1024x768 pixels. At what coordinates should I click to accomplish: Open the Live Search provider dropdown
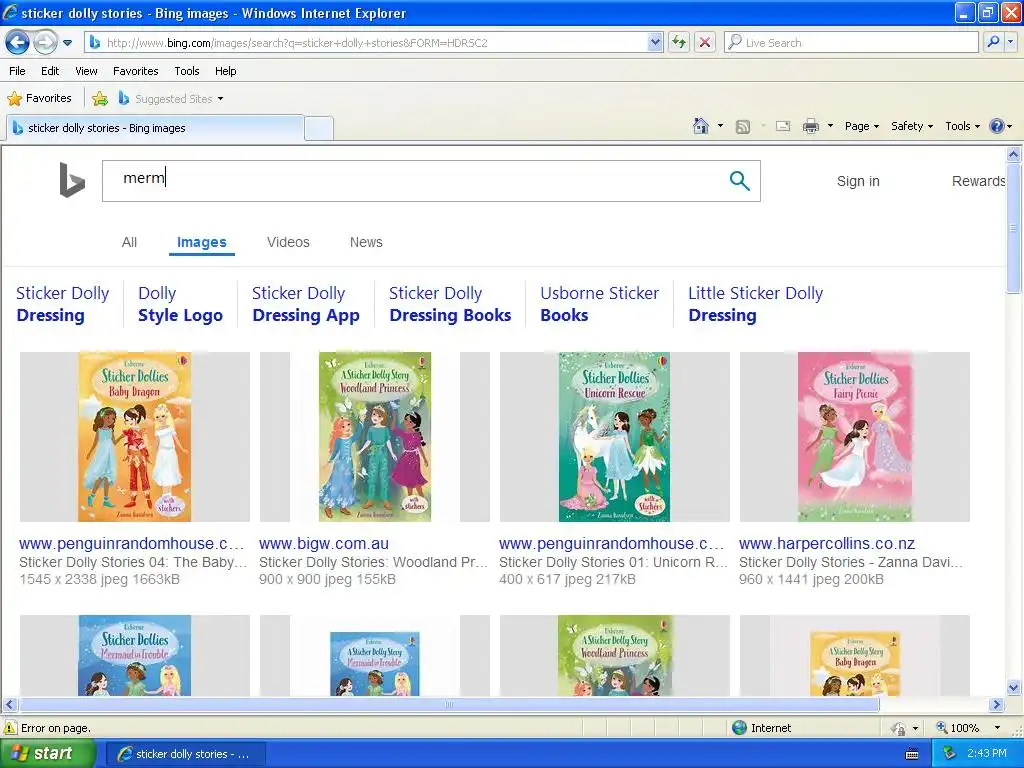tap(1010, 43)
